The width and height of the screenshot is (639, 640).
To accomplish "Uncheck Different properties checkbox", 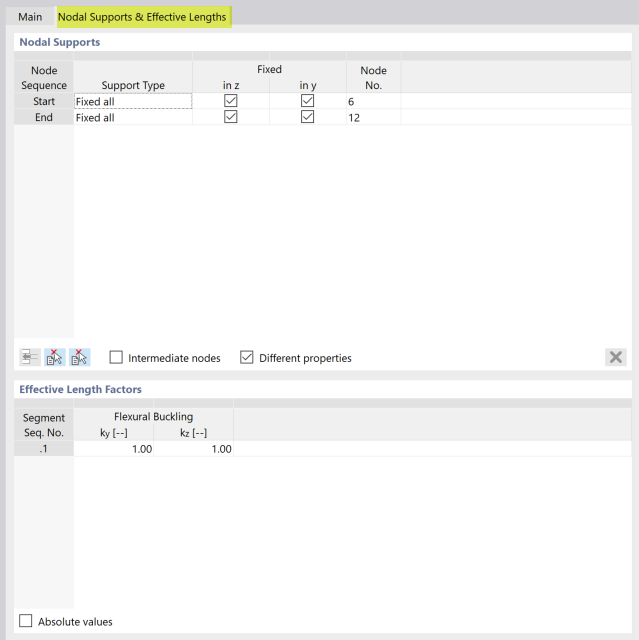I will coord(246,357).
